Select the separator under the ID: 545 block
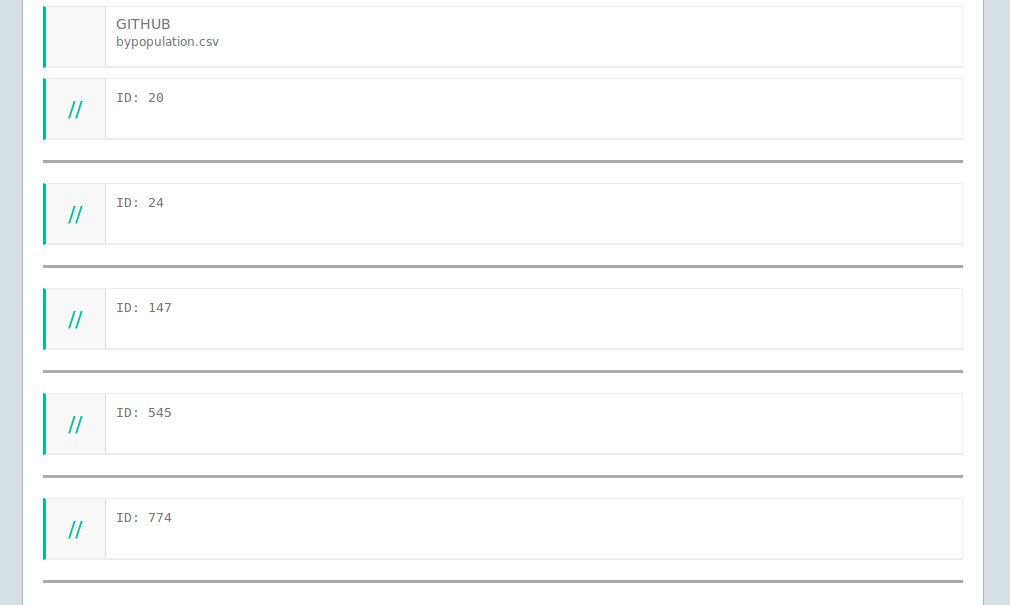Screen dimensions: 1010x605 (502, 476)
